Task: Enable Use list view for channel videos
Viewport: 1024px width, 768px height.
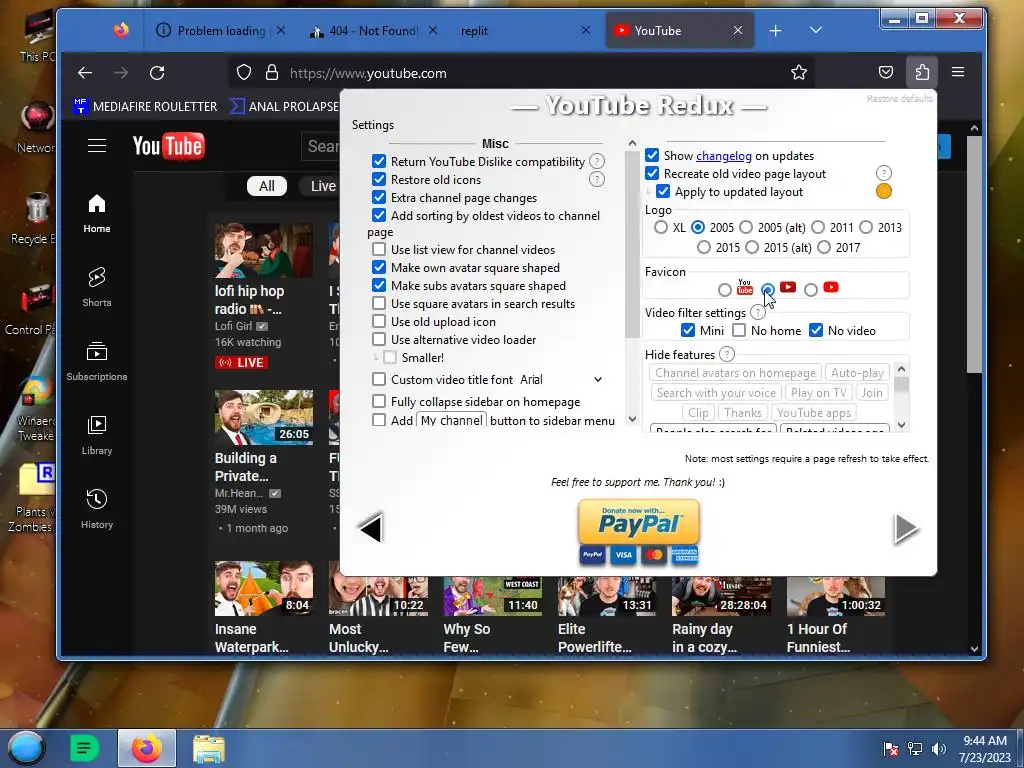Action: (x=379, y=249)
